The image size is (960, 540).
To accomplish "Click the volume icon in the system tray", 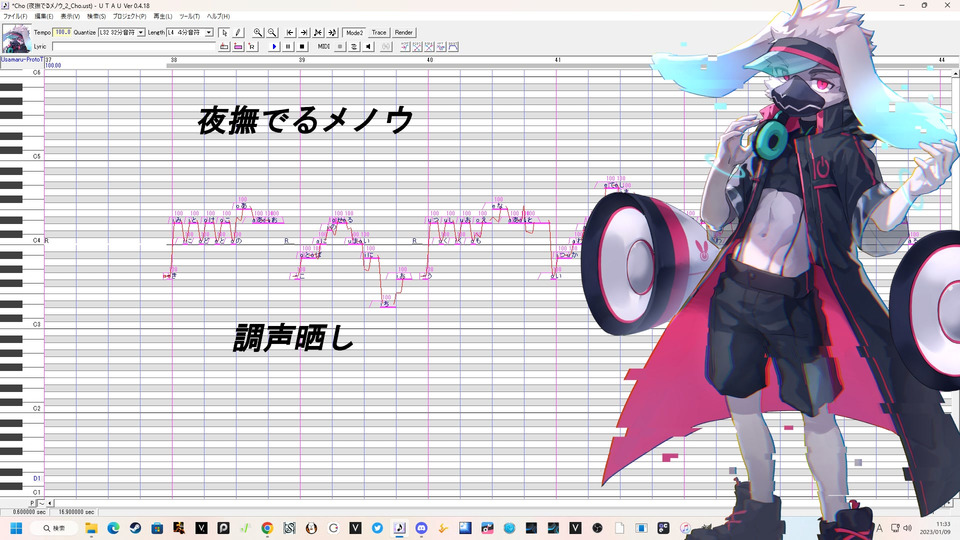I will [x=907, y=528].
